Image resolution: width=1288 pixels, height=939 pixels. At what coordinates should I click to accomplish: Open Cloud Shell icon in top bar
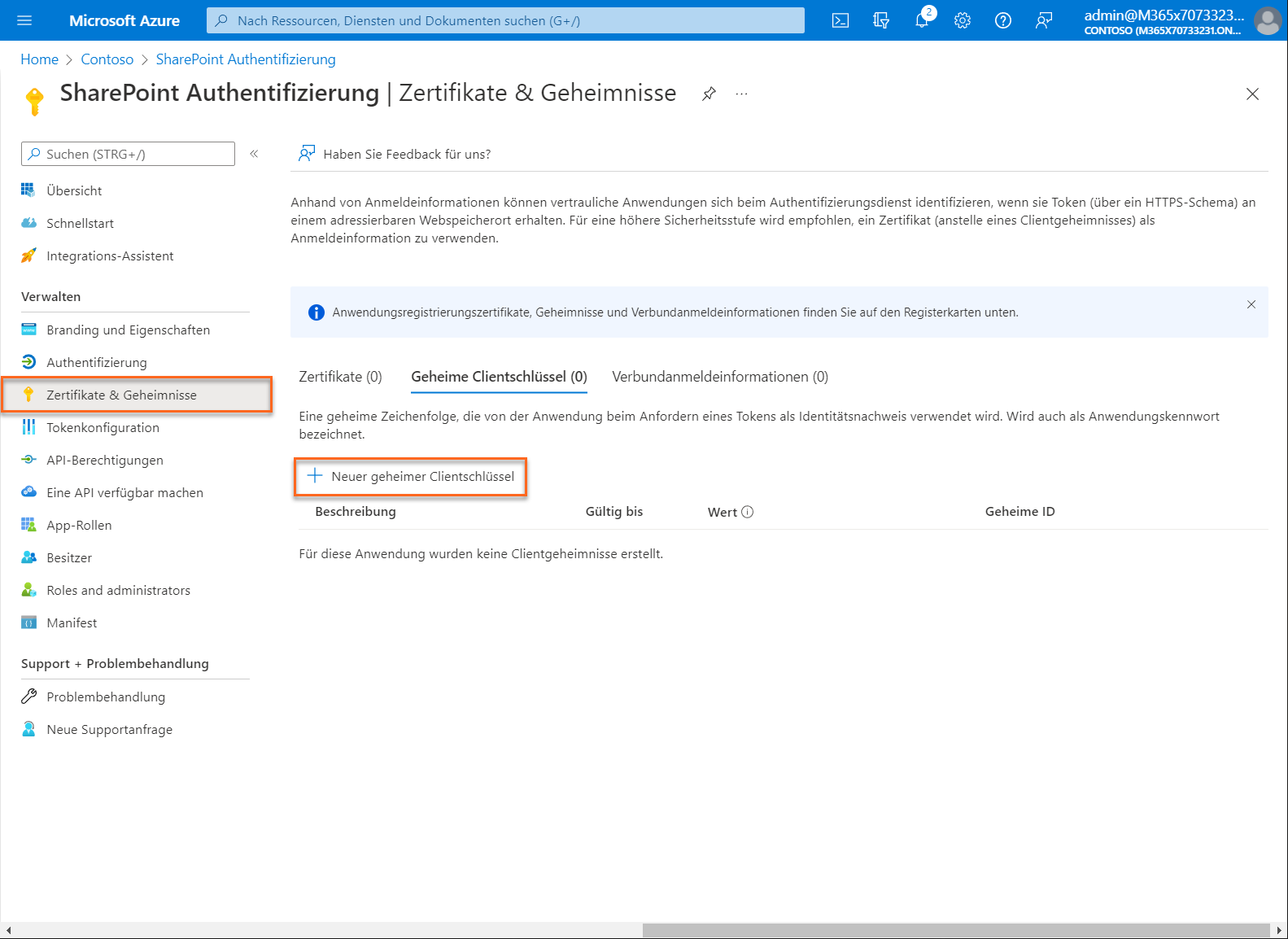(x=840, y=20)
